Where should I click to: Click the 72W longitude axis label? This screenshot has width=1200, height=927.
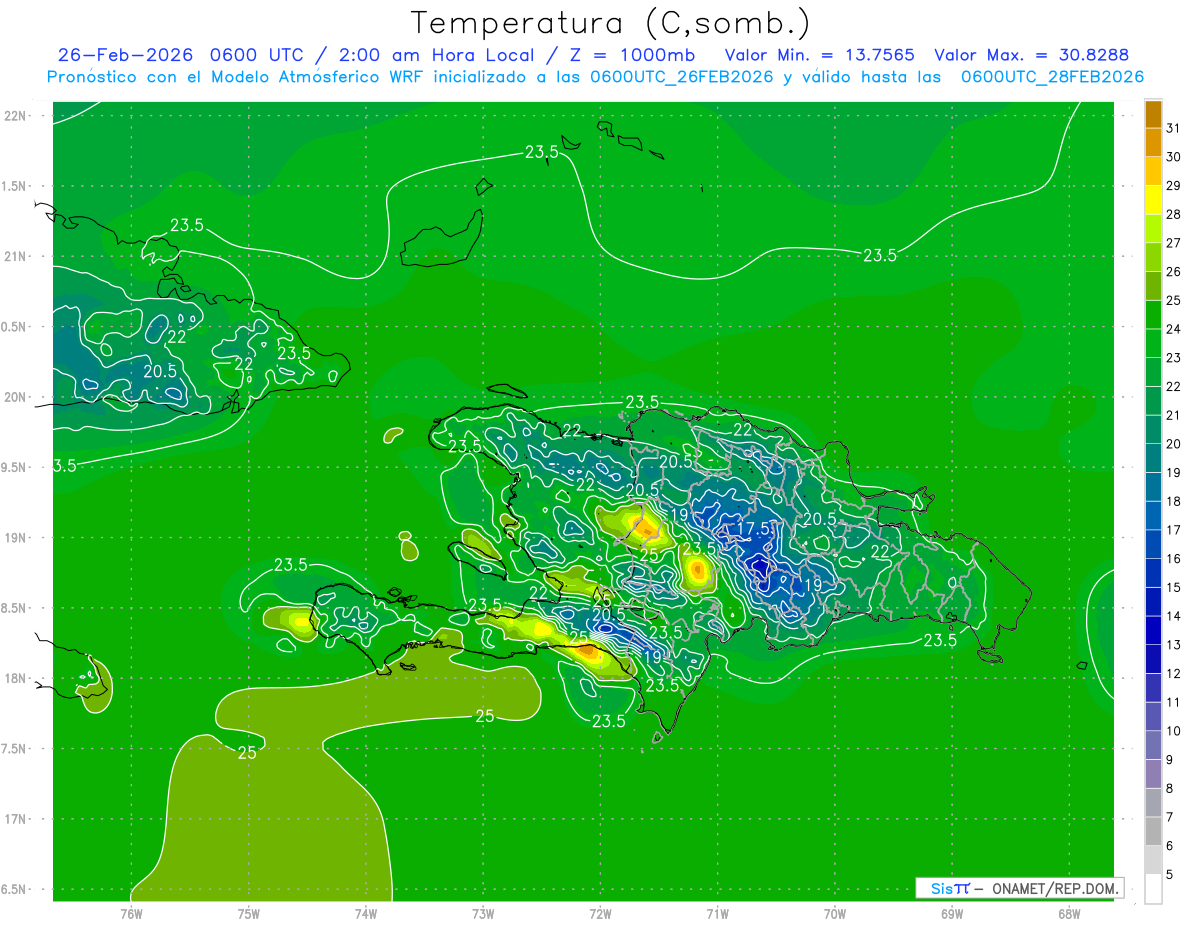[x=600, y=914]
